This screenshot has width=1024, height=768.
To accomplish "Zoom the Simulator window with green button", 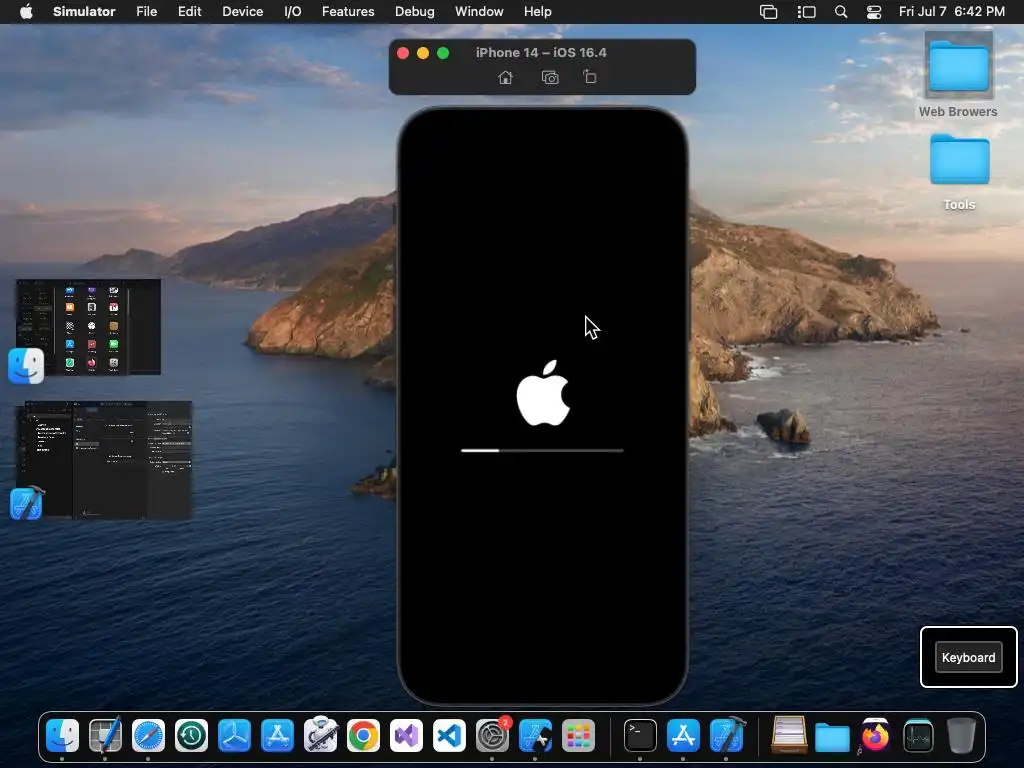I will tap(443, 53).
